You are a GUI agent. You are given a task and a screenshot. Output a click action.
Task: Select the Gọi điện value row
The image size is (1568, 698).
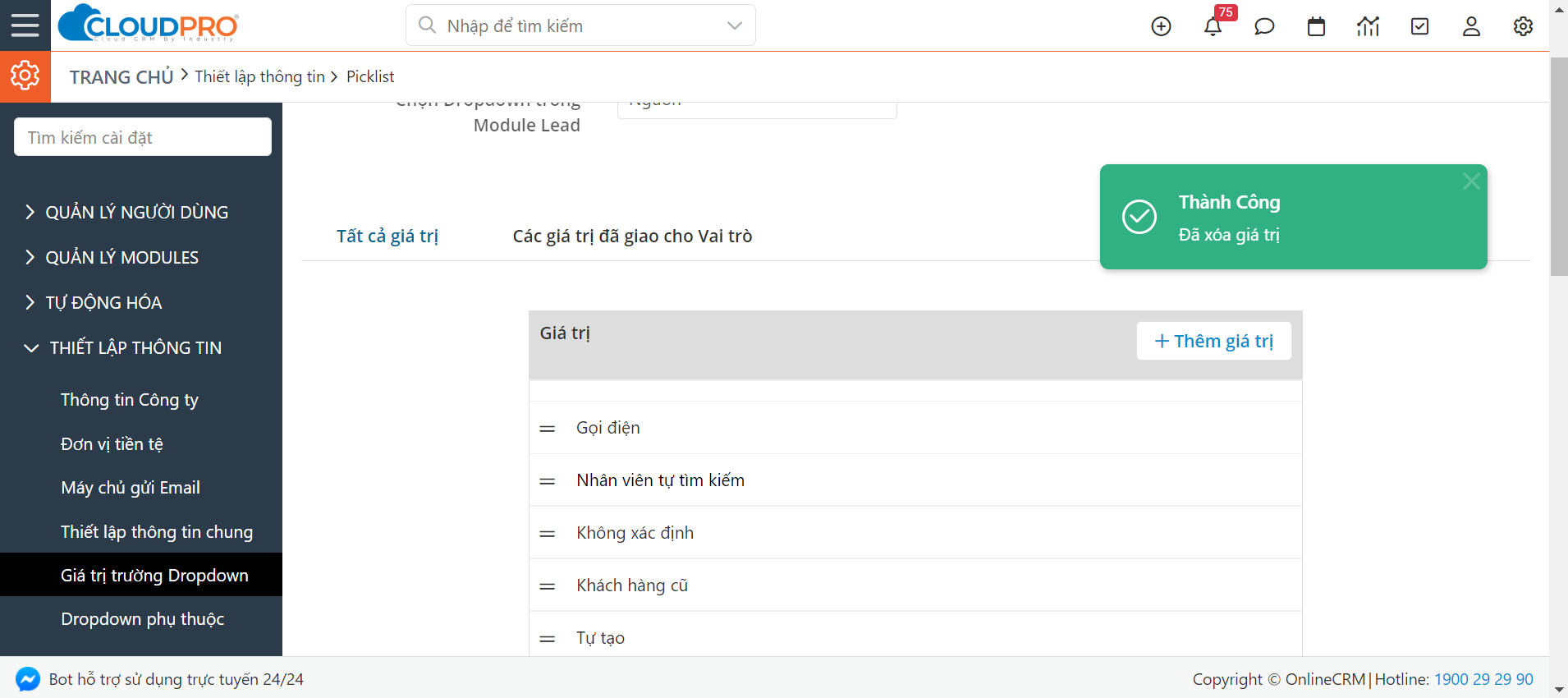915,428
